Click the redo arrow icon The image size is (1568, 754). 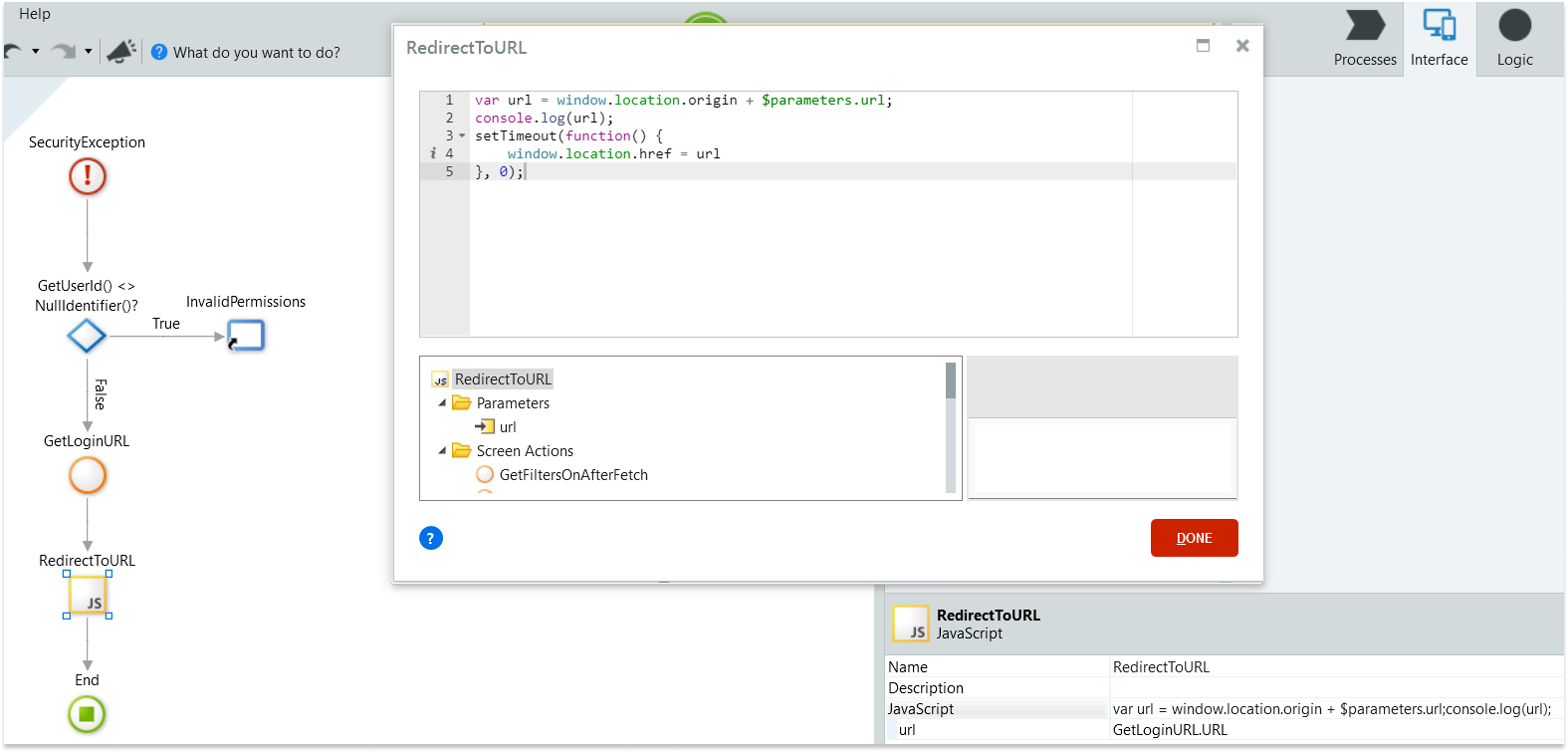(x=64, y=51)
